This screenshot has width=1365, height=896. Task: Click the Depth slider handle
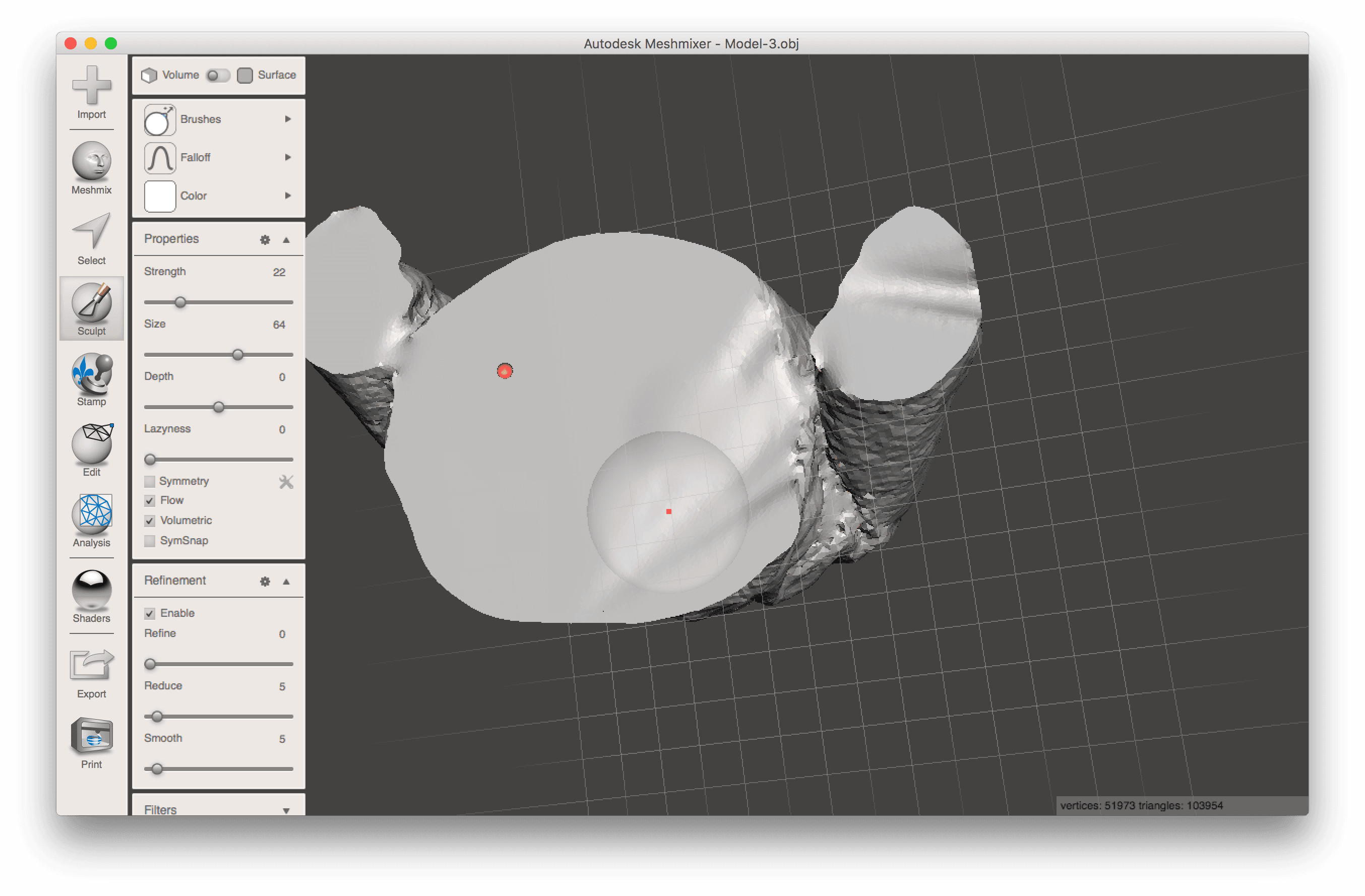pyautogui.click(x=219, y=408)
